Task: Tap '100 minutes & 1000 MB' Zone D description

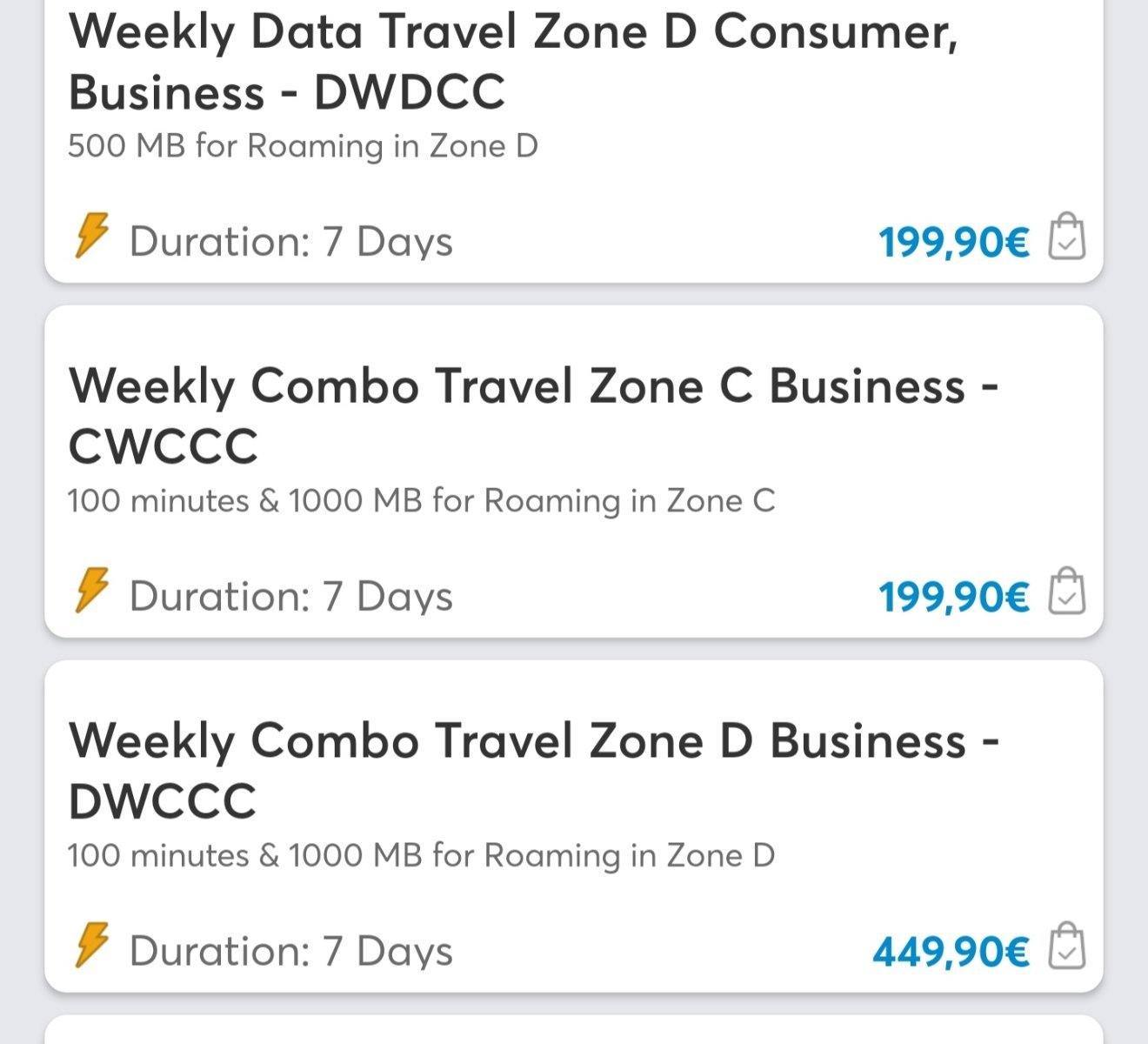Action: (421, 856)
